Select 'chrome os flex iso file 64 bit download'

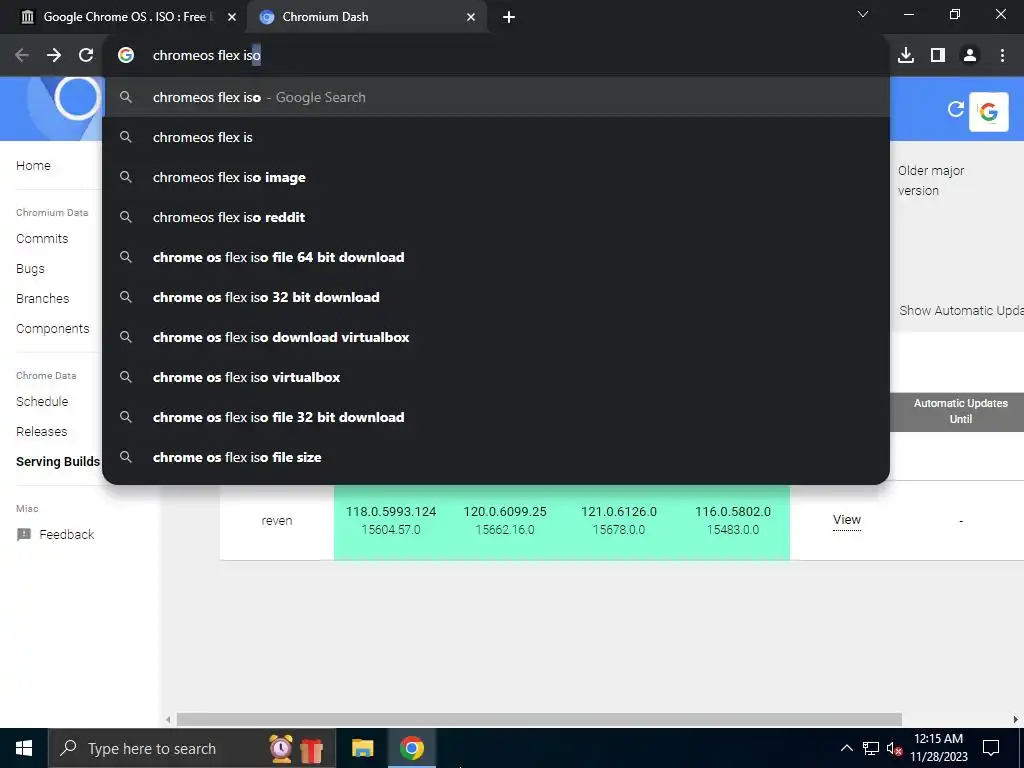pos(496,257)
